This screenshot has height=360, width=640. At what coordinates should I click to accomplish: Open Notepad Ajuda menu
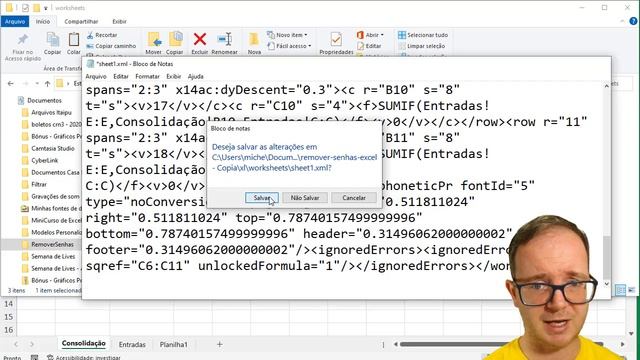pos(196,76)
